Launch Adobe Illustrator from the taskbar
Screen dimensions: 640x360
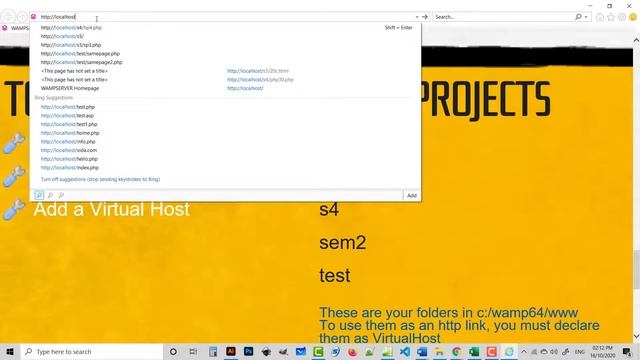tap(231, 351)
